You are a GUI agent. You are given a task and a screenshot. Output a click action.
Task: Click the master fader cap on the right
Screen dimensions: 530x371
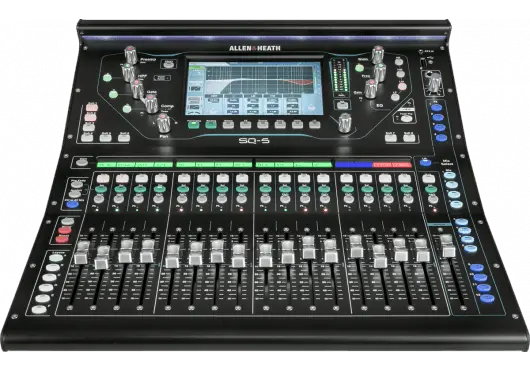click(448, 246)
